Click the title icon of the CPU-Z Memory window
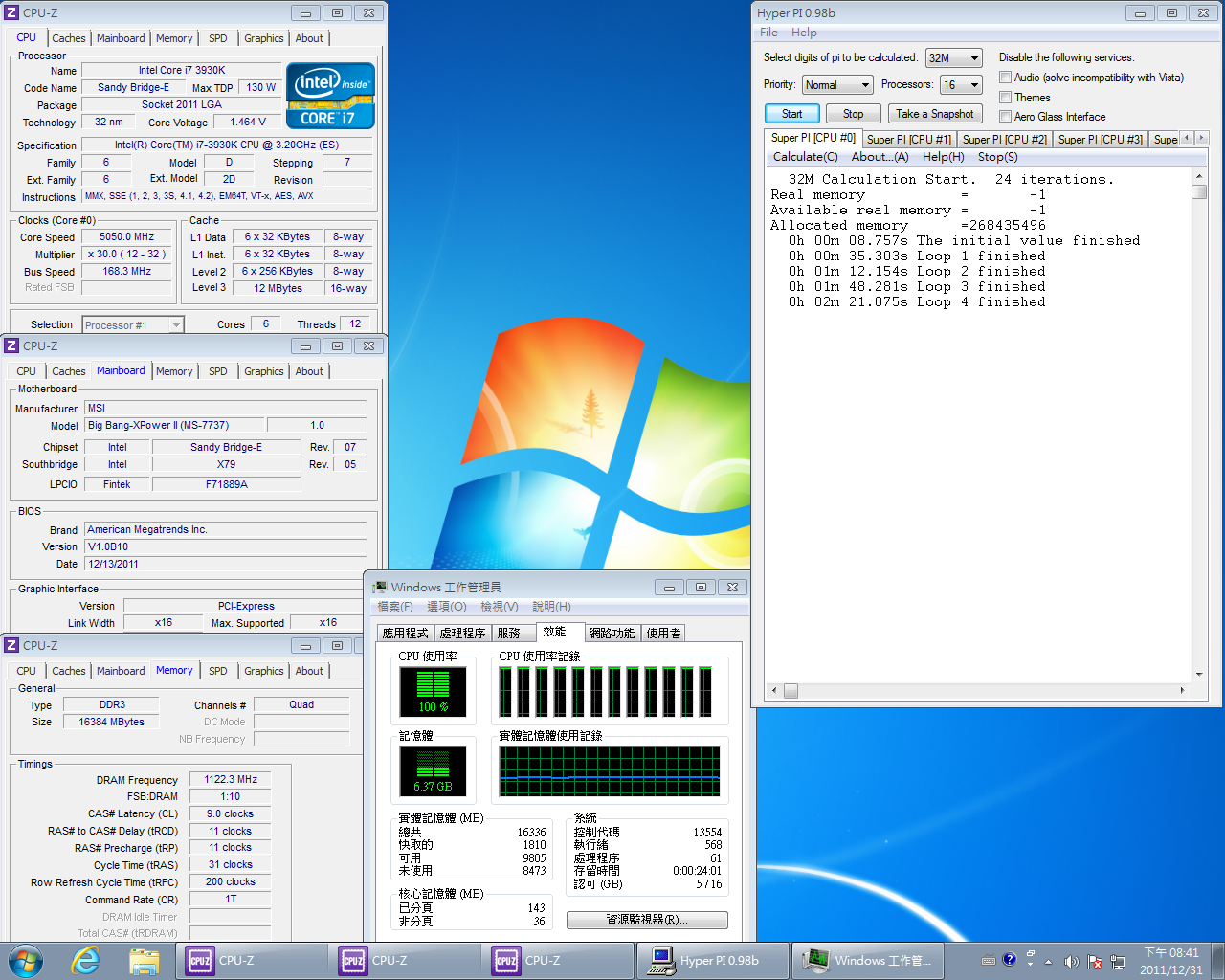The height and width of the screenshot is (980, 1225). 11,645
